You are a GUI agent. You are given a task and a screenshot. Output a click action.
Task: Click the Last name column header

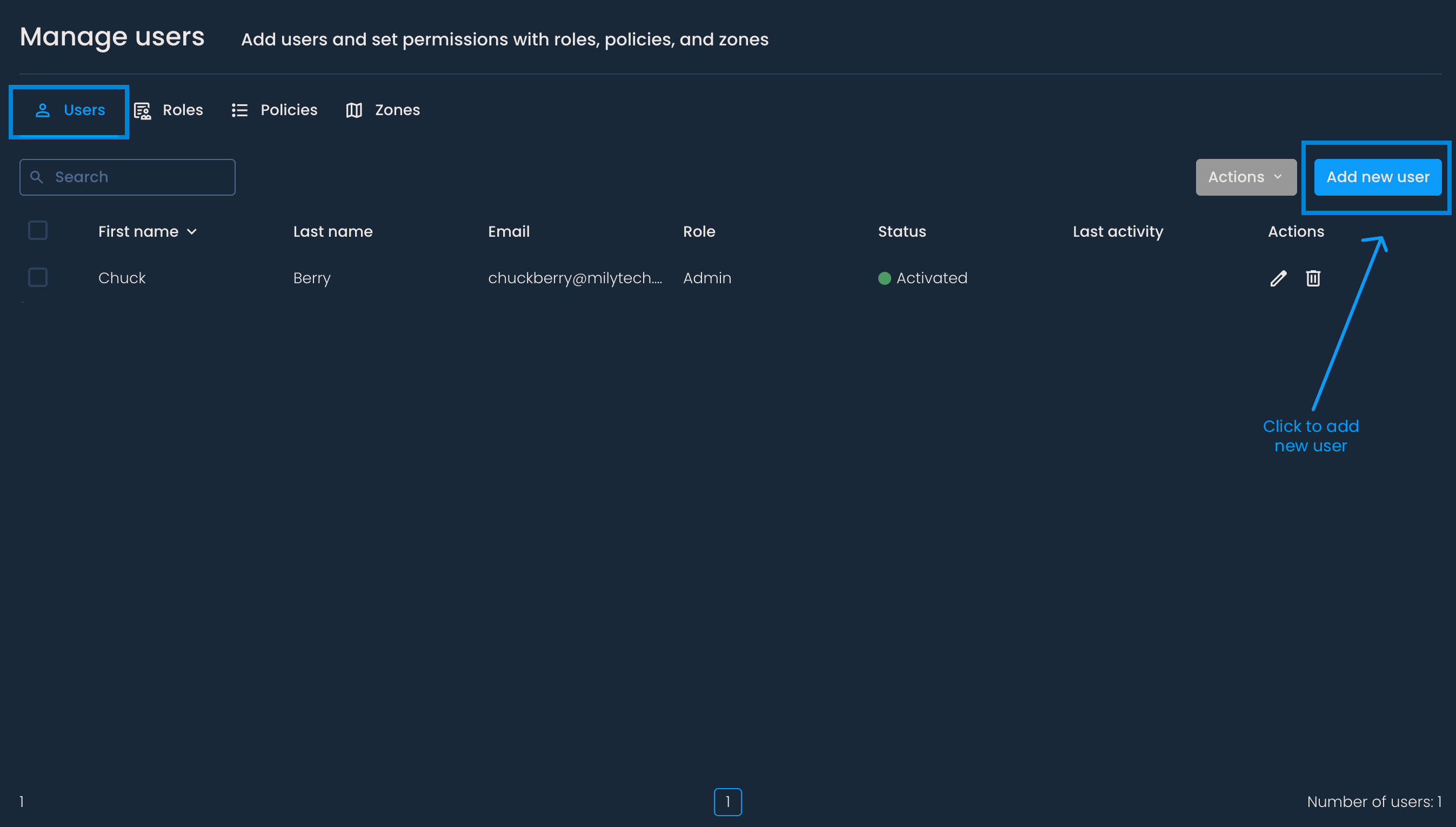coord(333,232)
